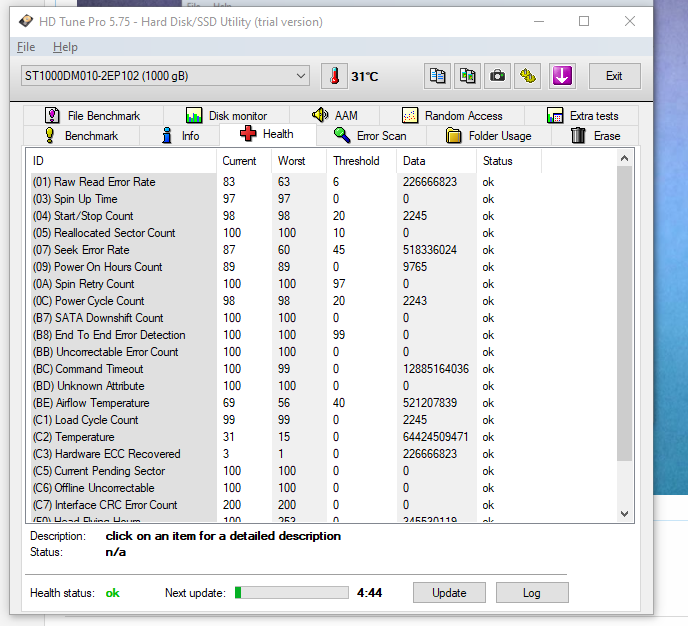The width and height of the screenshot is (688, 626).
Task: Maximize the HD Tune Pro window
Action: 584,21
